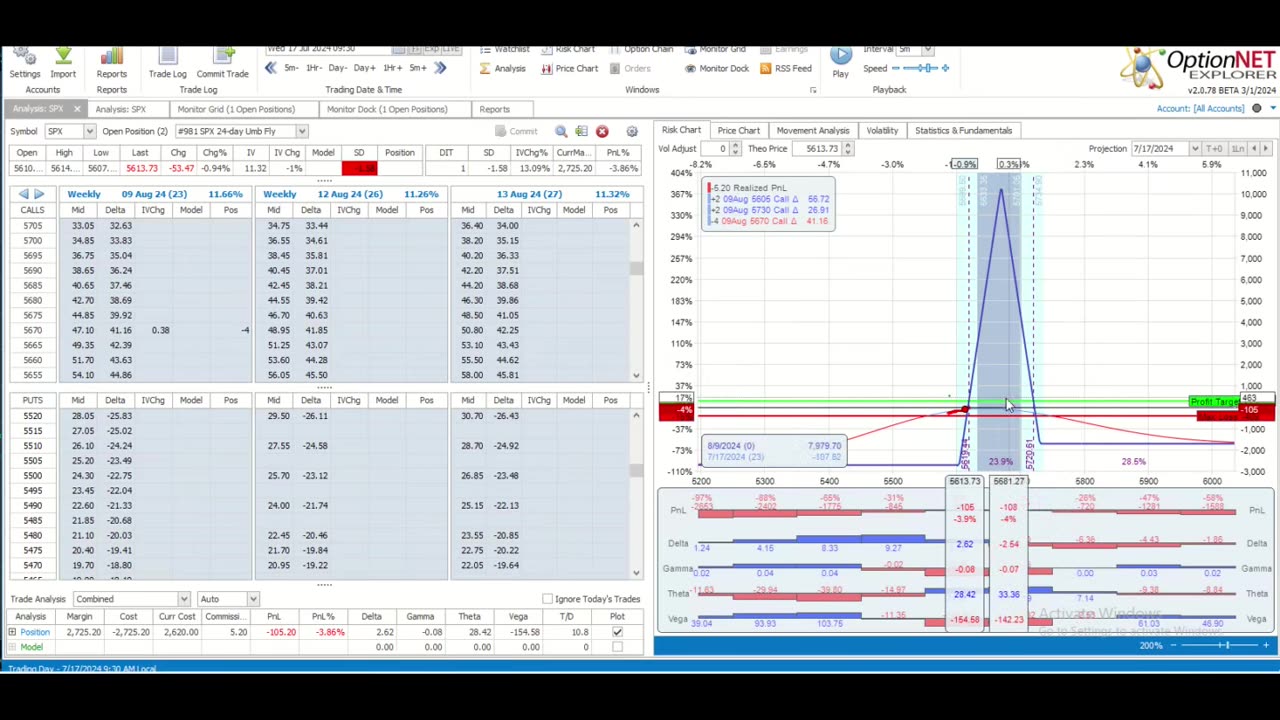Select the Price Chart tab in the chart panel
Image resolution: width=1280 pixels, height=720 pixels.
click(x=738, y=130)
